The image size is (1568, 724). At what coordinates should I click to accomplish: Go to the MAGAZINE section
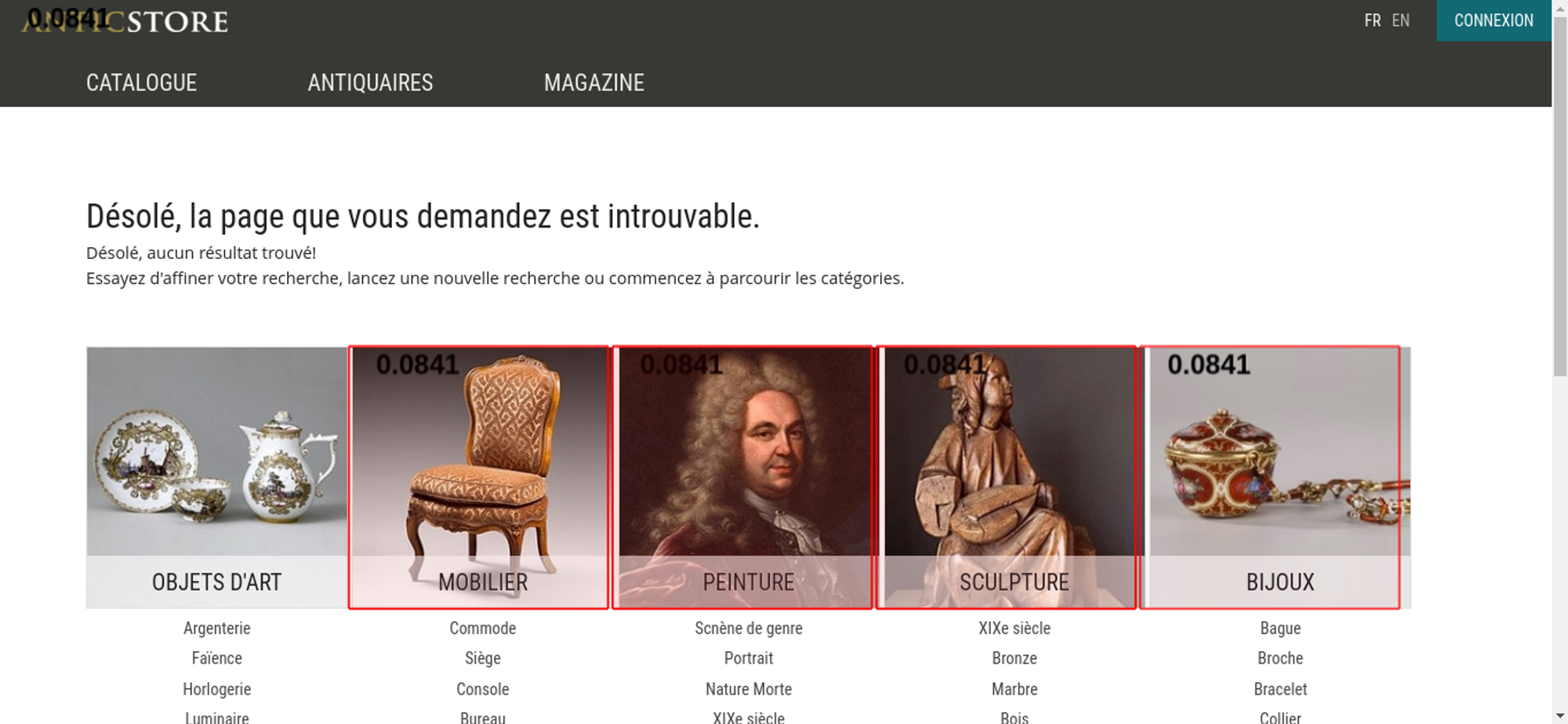coord(593,82)
